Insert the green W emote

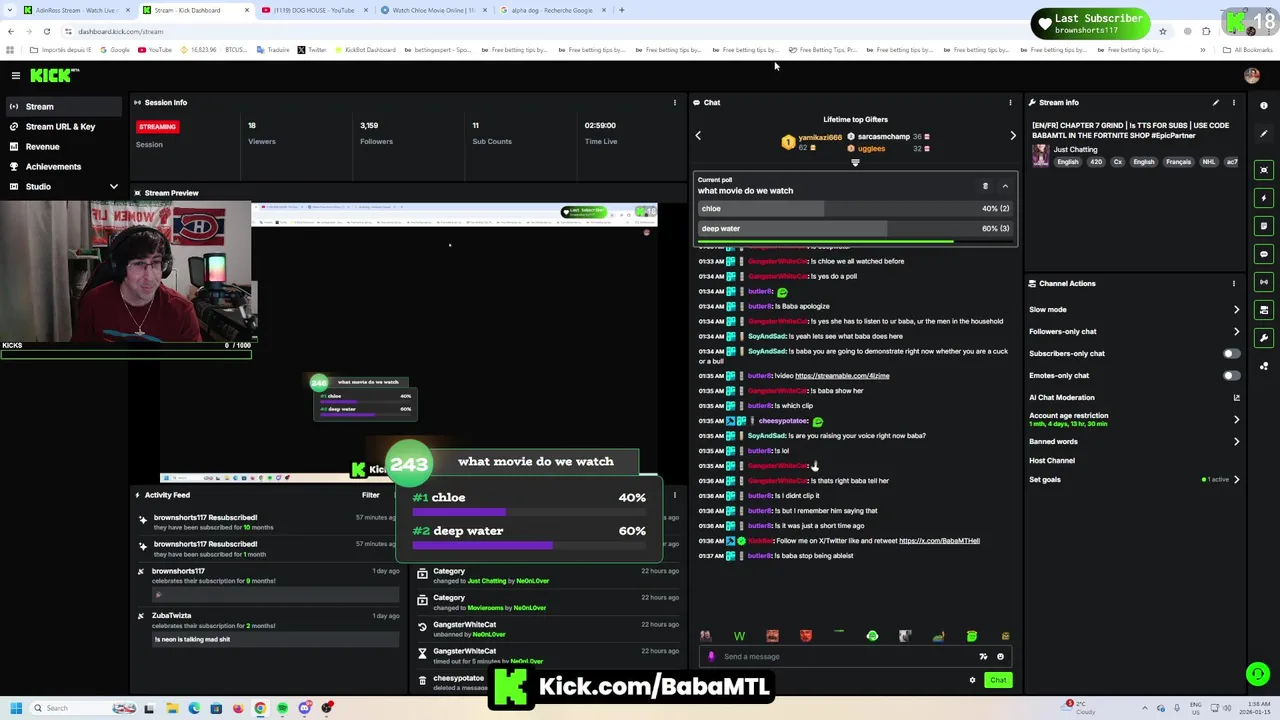pyautogui.click(x=739, y=636)
